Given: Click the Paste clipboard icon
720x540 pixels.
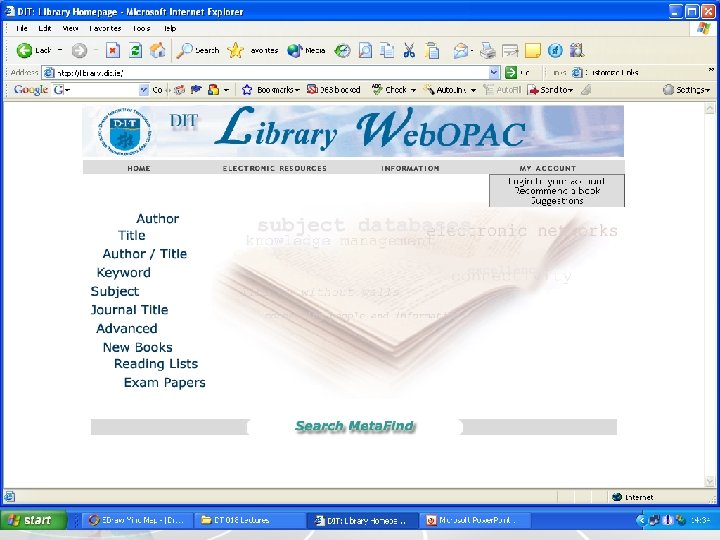Looking at the screenshot, I should click(x=432, y=51).
